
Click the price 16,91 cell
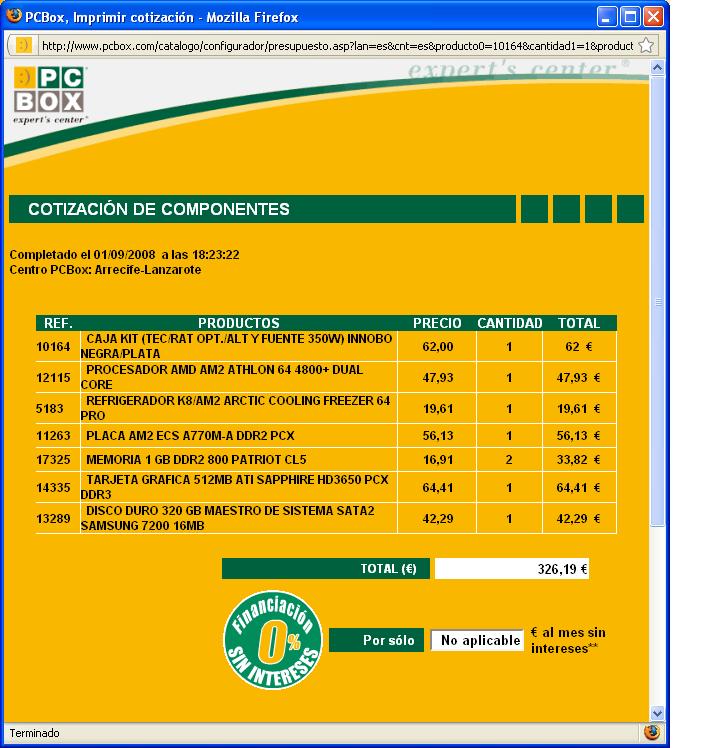click(x=437, y=460)
